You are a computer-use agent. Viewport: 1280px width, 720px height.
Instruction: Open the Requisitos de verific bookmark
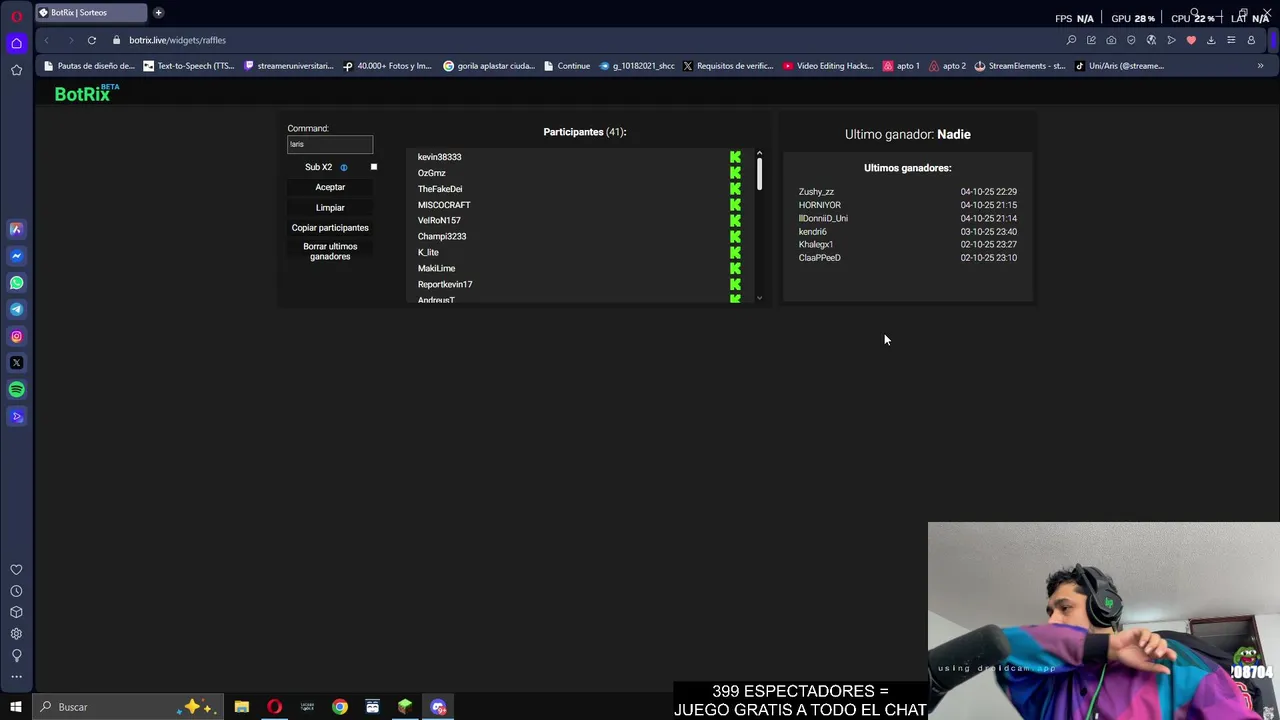[x=728, y=66]
